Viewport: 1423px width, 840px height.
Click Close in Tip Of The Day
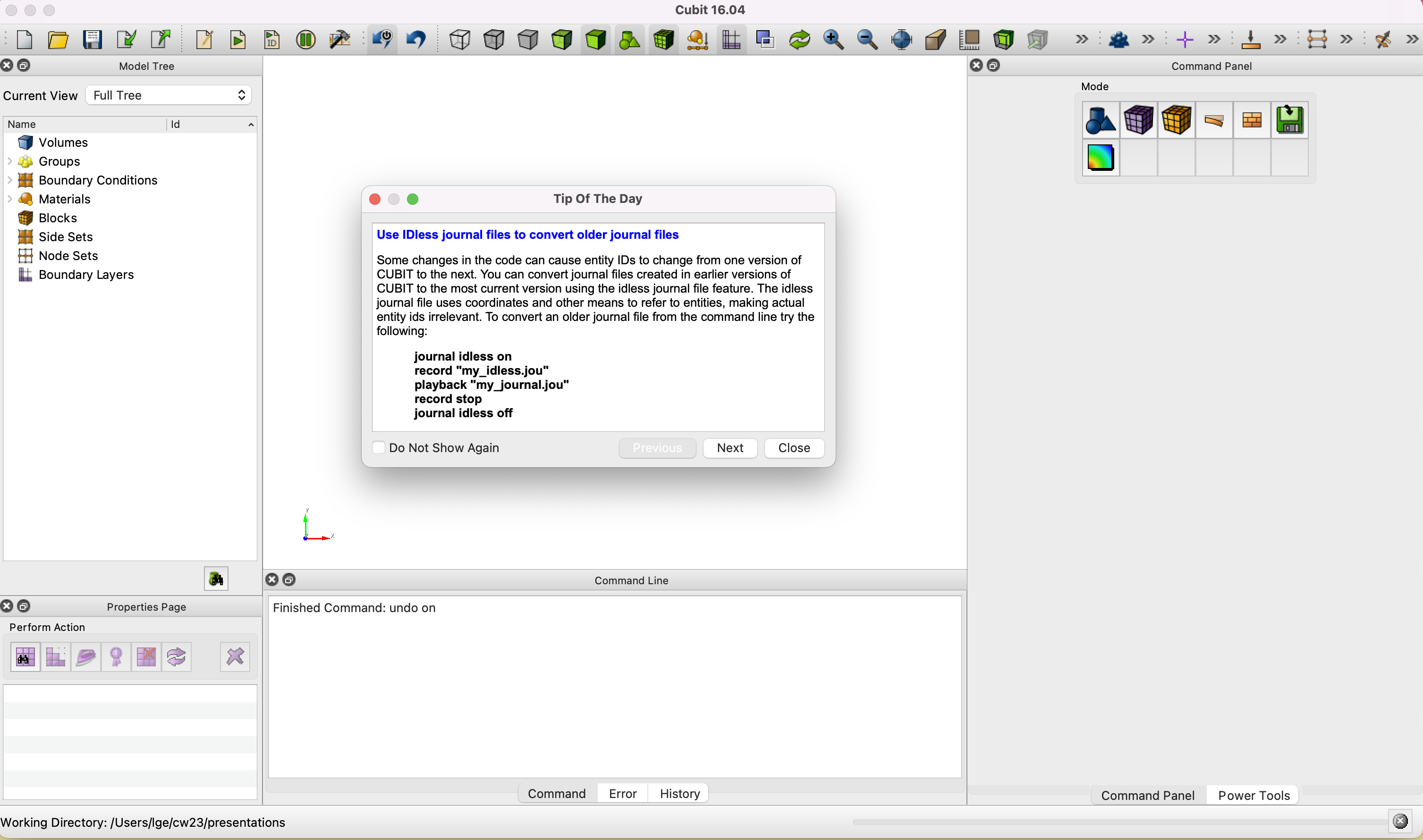tap(794, 448)
